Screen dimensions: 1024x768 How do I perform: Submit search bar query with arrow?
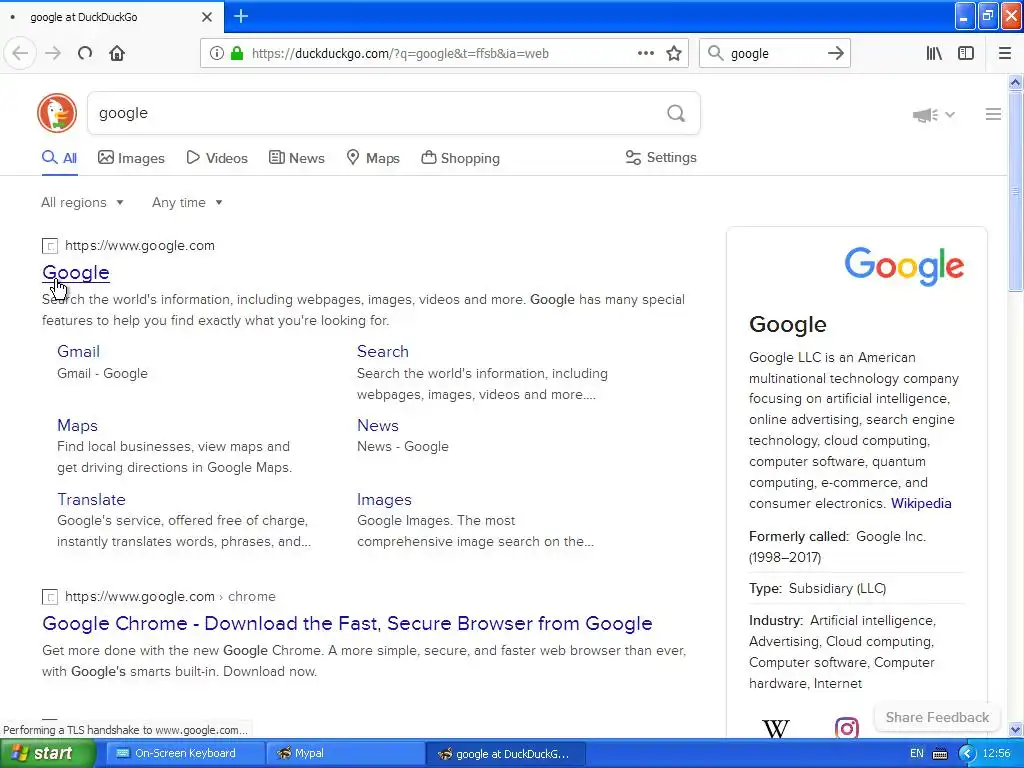835,54
